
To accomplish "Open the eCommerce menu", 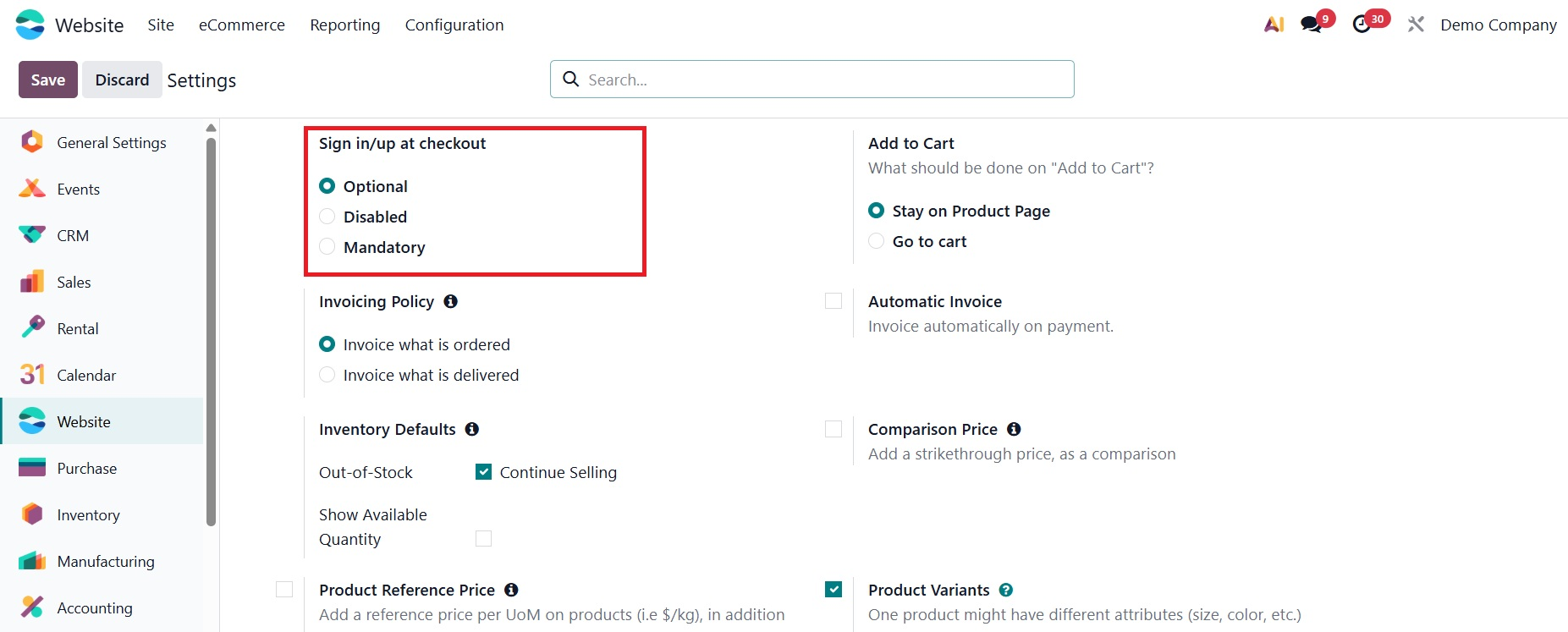I will [242, 25].
